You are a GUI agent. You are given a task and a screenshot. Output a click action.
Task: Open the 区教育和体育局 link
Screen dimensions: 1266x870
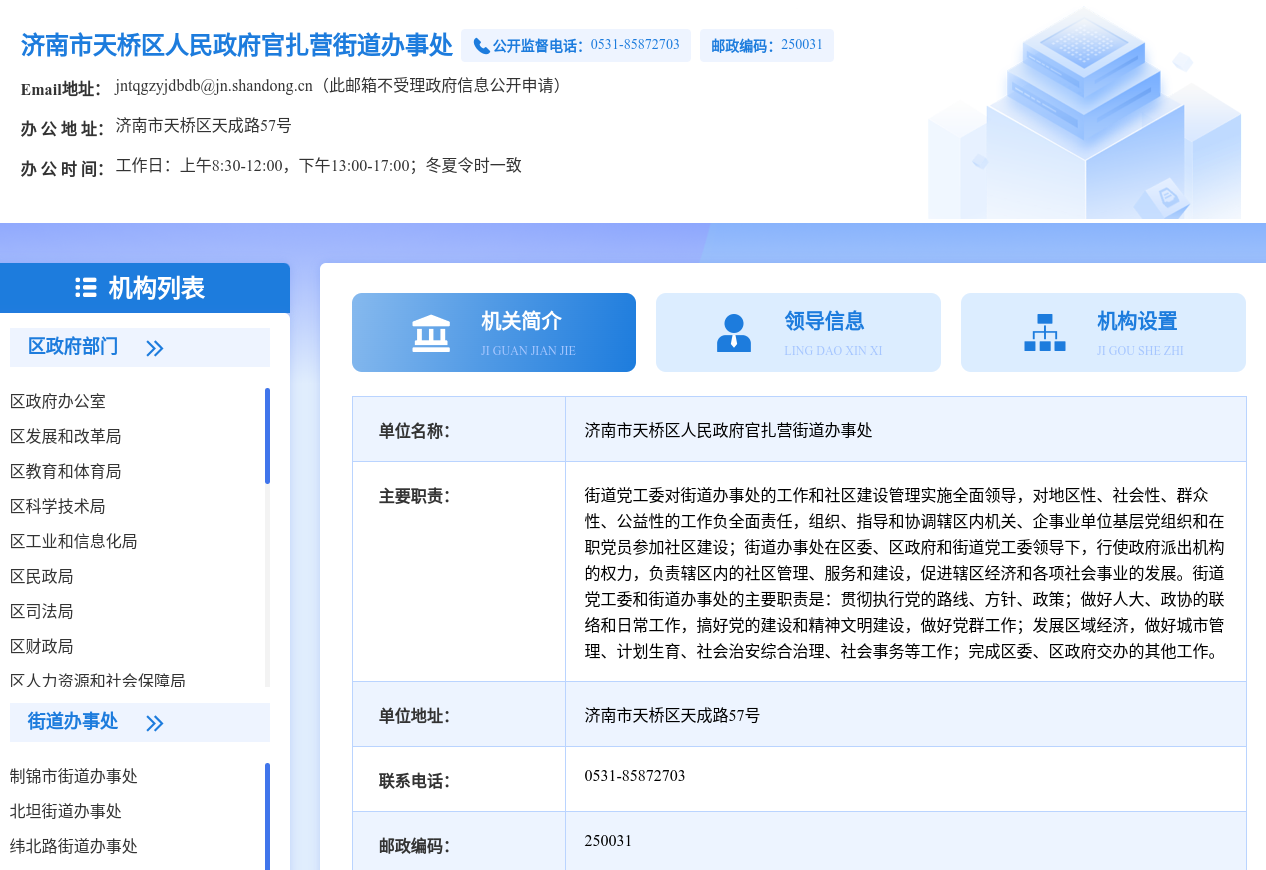tap(66, 471)
